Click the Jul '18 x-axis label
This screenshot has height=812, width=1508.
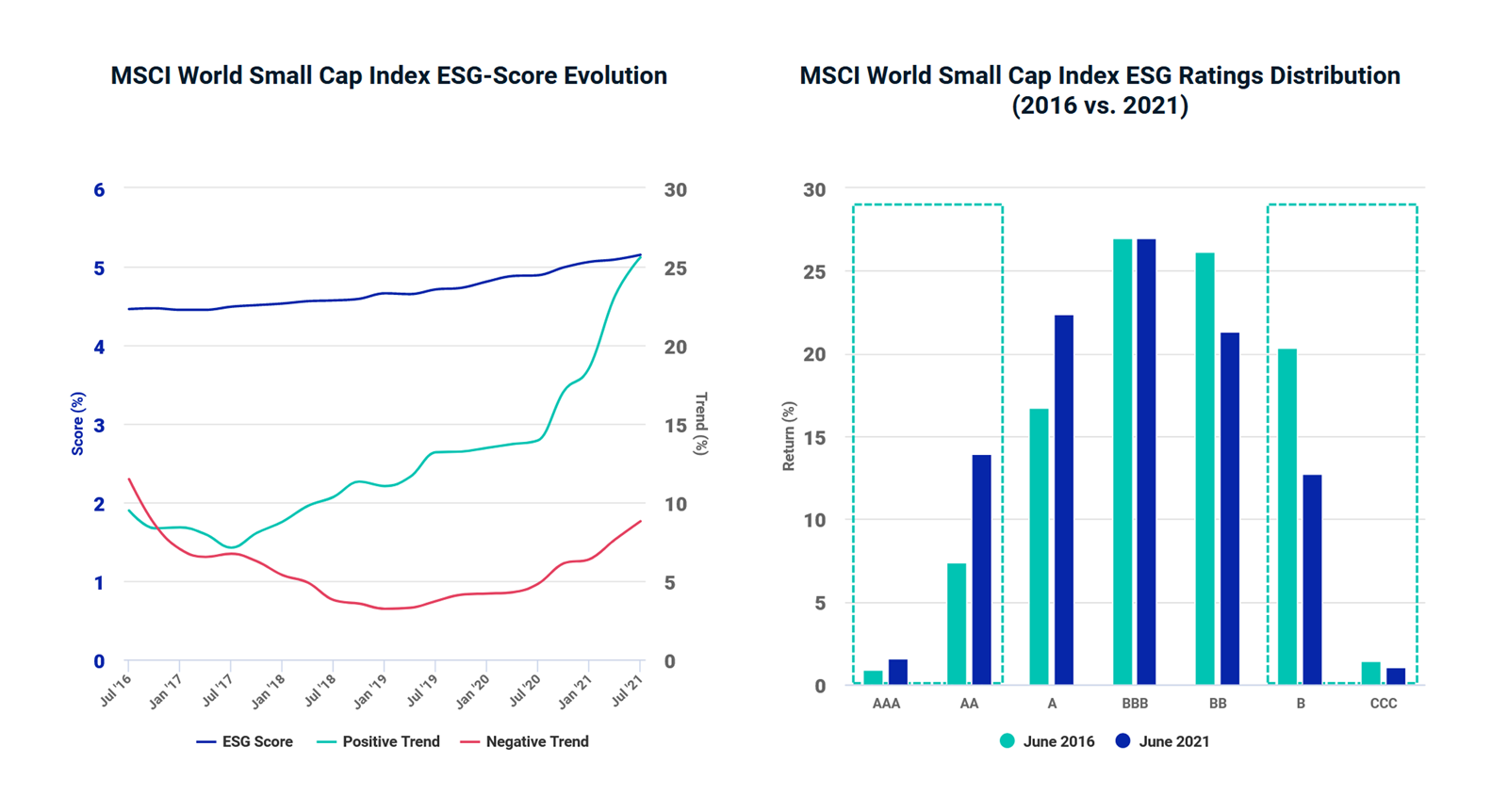point(320,690)
